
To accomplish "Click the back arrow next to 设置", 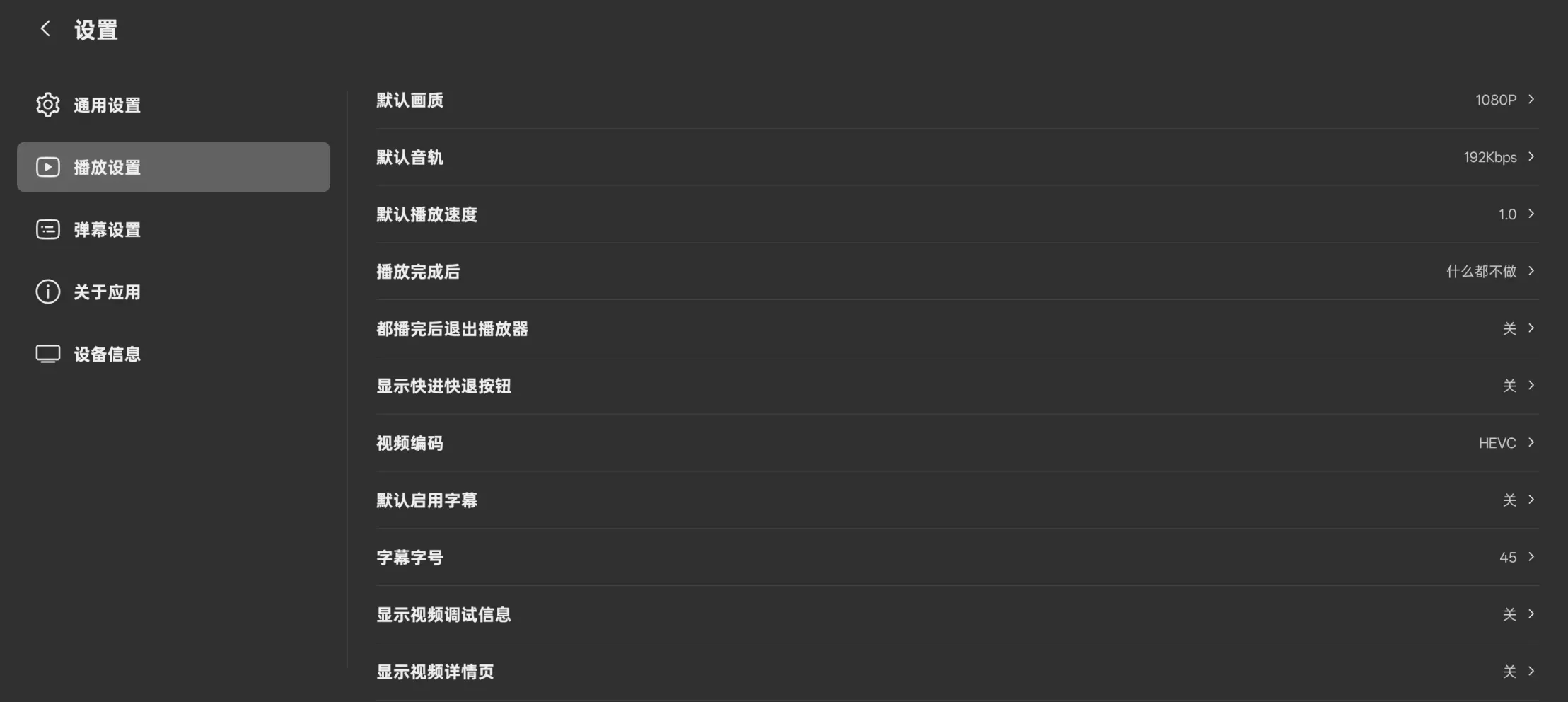I will [x=45, y=29].
